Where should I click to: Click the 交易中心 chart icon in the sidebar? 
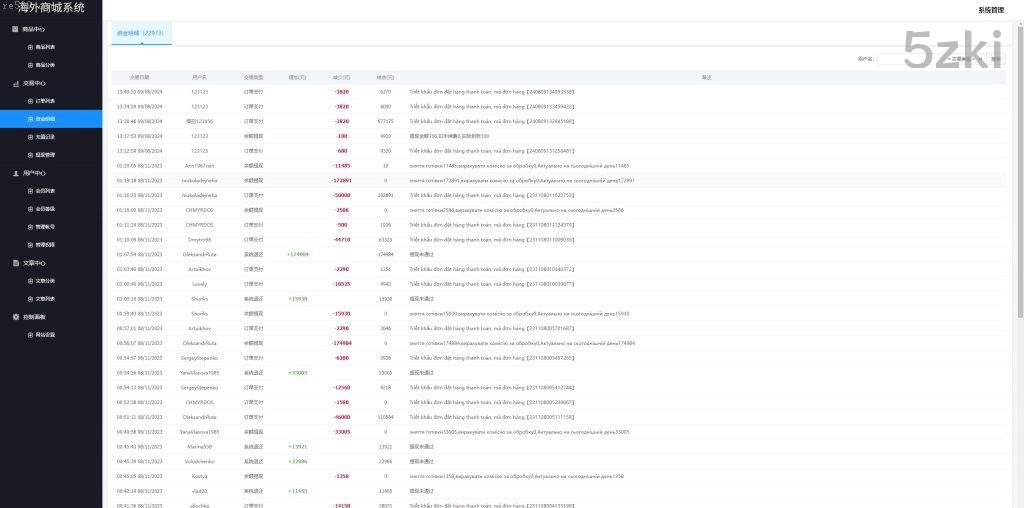point(14,84)
